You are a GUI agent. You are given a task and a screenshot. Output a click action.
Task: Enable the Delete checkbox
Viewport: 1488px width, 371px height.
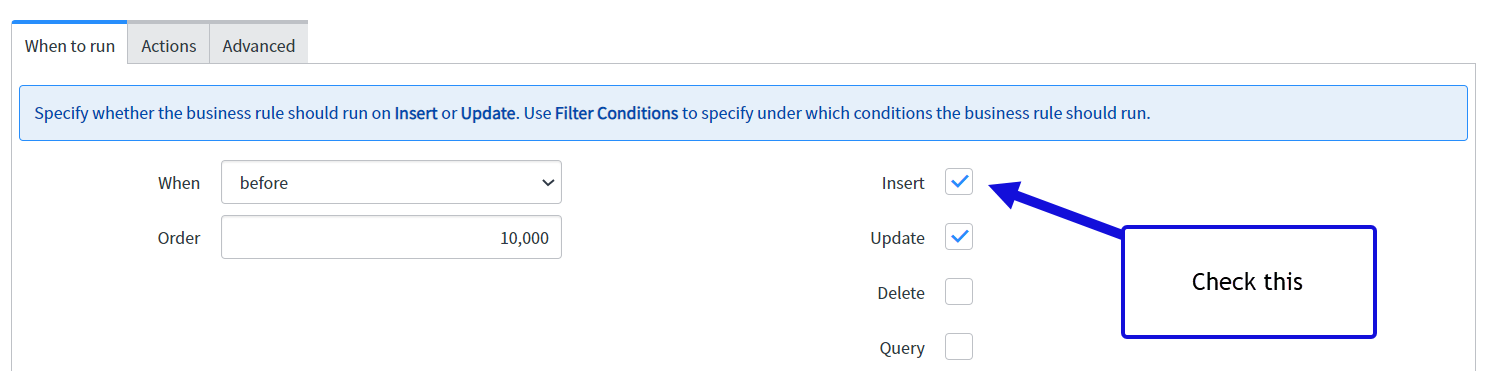click(959, 293)
